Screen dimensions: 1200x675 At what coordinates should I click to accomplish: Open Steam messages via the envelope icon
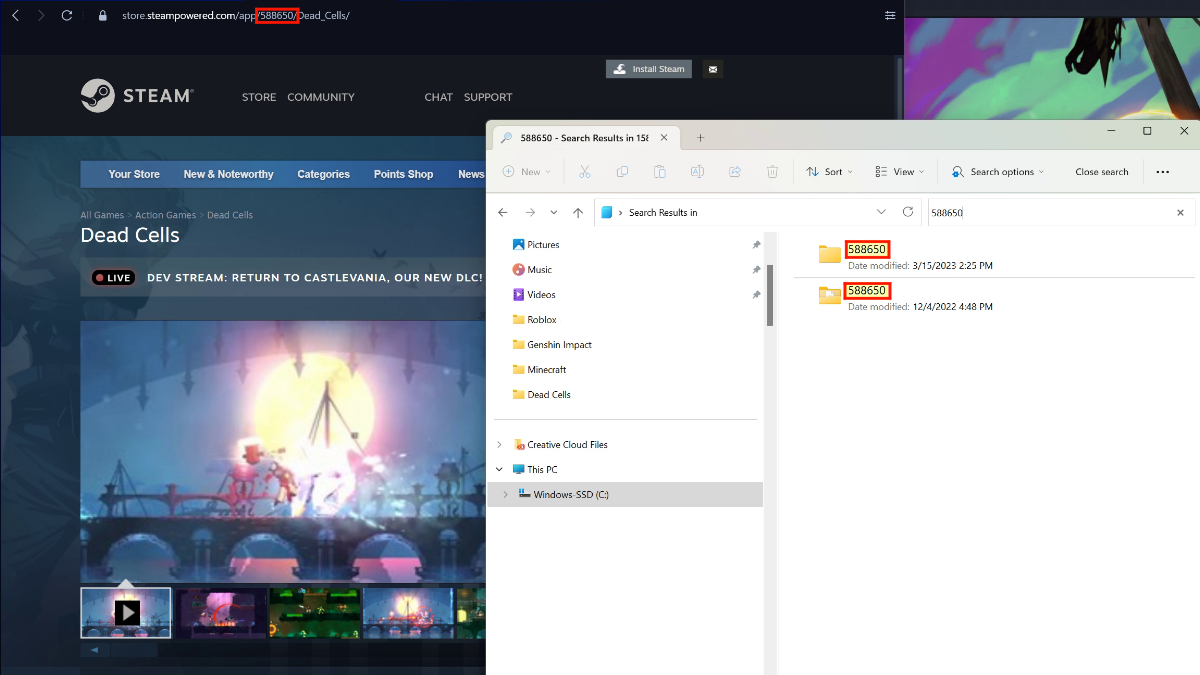(x=712, y=68)
